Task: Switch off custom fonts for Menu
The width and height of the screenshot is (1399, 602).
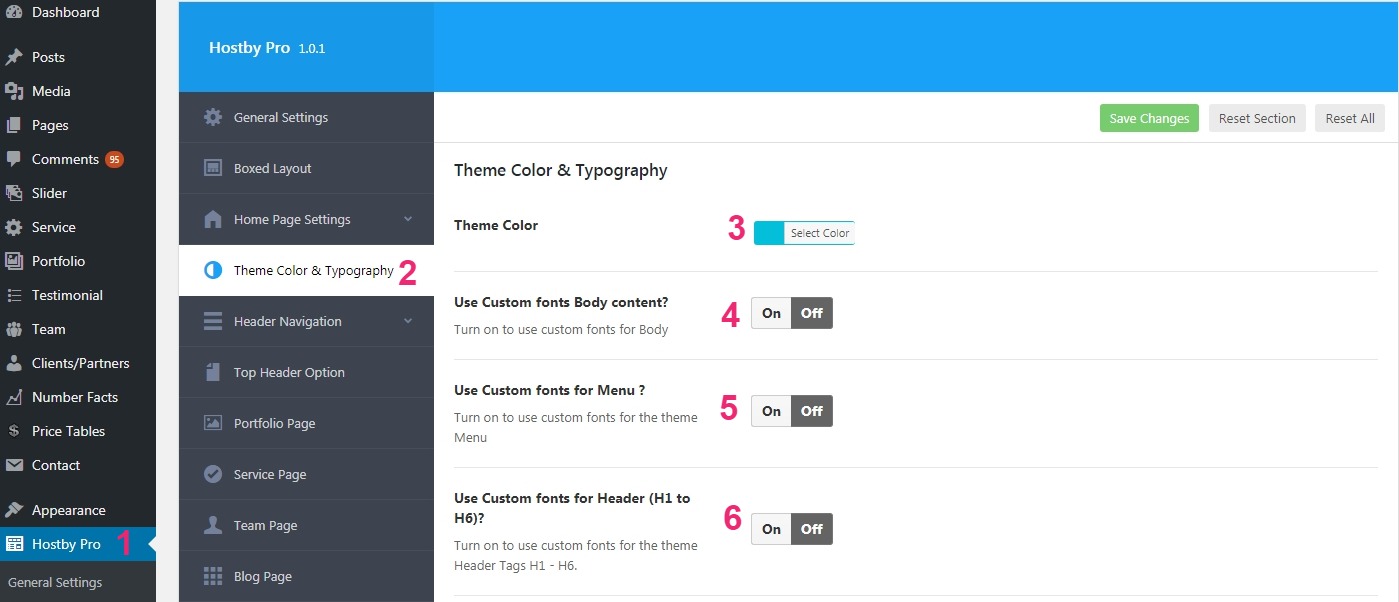Action: [x=812, y=411]
